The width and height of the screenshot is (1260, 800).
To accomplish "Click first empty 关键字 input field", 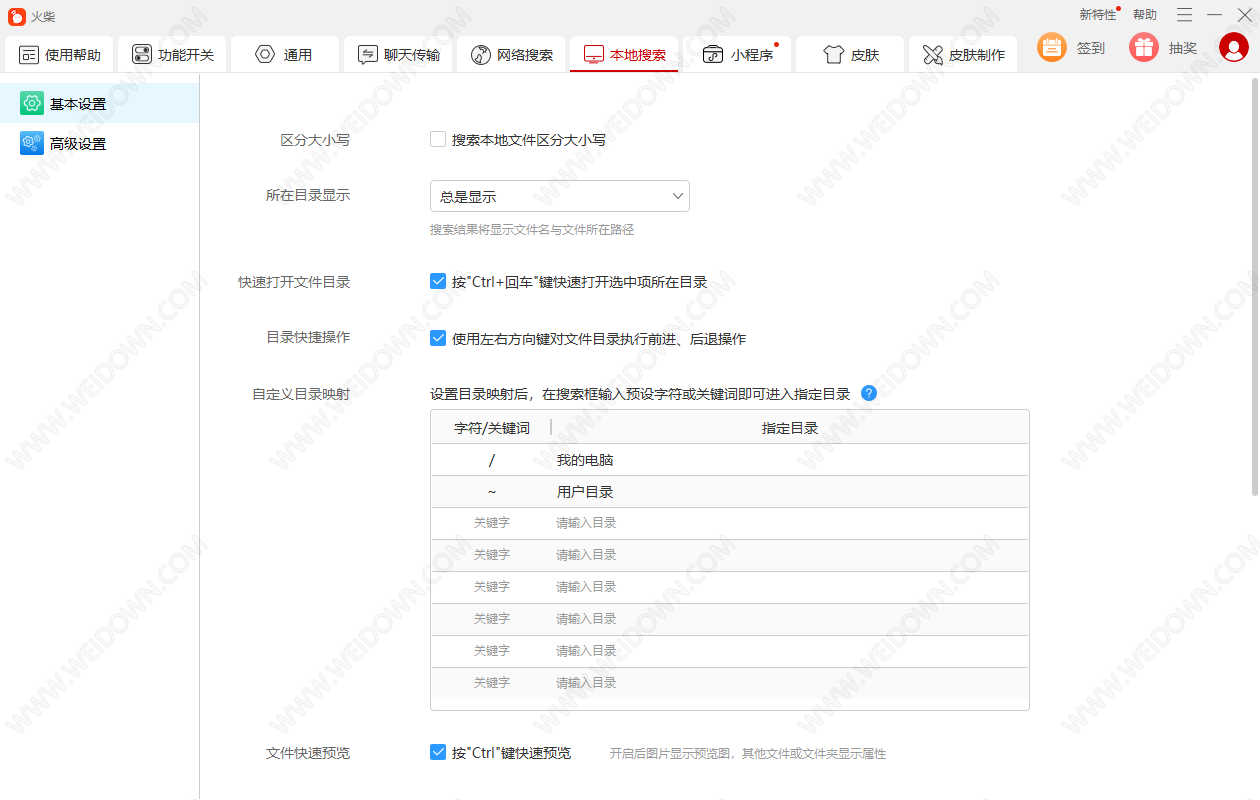I will pyautogui.click(x=491, y=523).
